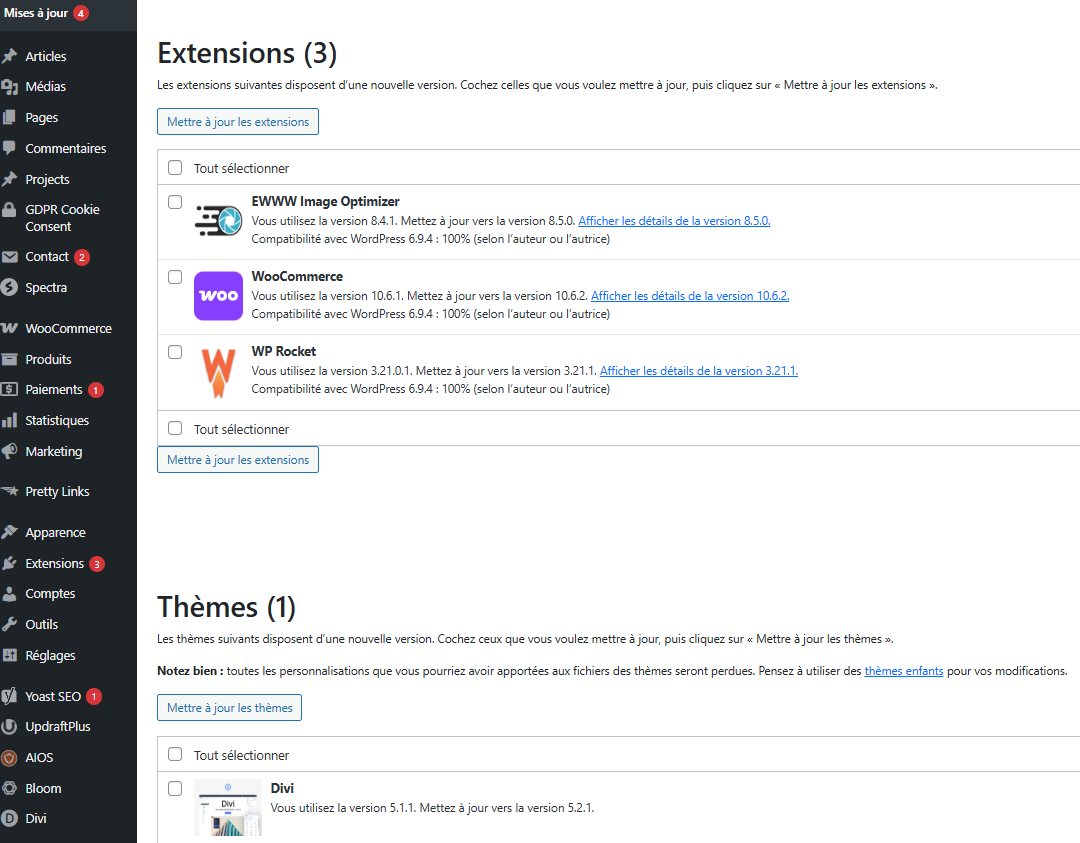Image resolution: width=1080 pixels, height=843 pixels.
Task: Click the bold 'WooCommerce' plugin name
Action: coord(297,277)
